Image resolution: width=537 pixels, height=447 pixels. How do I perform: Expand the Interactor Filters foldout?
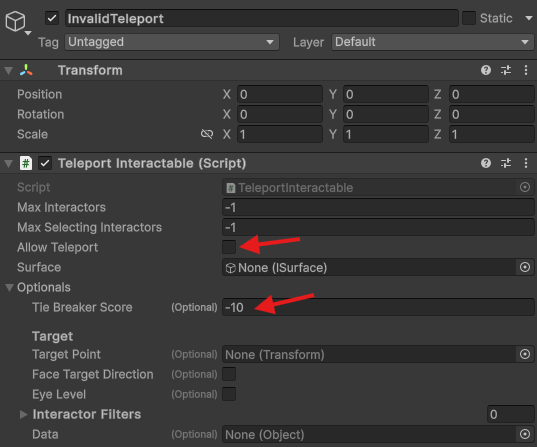(23, 414)
